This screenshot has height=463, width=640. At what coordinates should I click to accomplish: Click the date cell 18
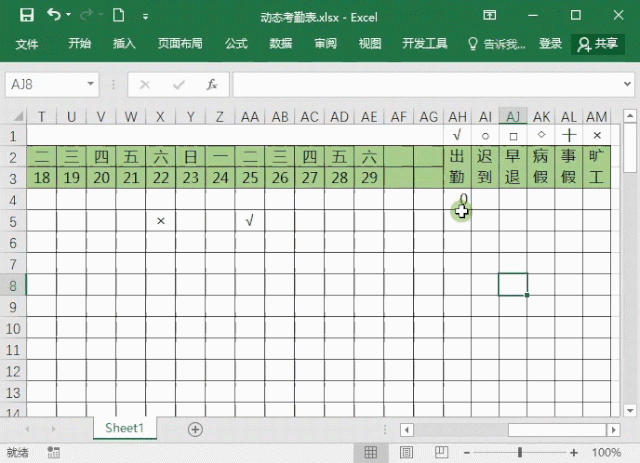coord(42,178)
